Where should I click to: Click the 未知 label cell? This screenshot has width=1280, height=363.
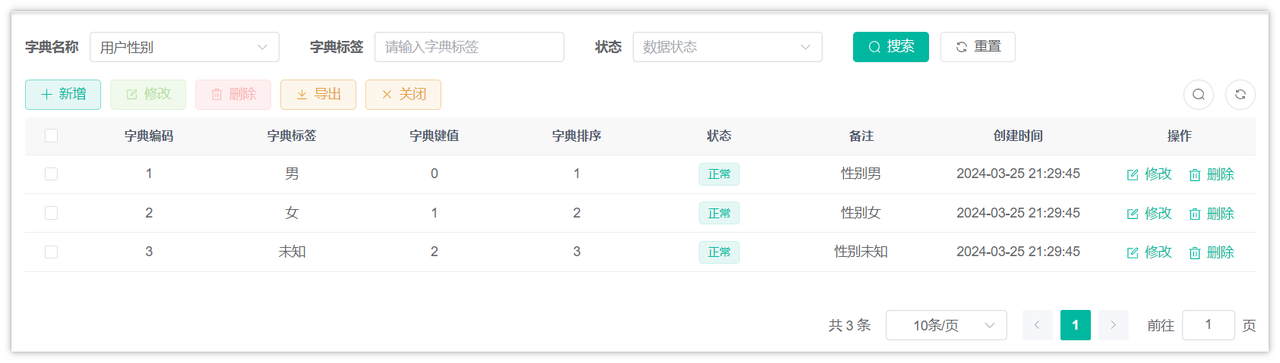pos(292,252)
